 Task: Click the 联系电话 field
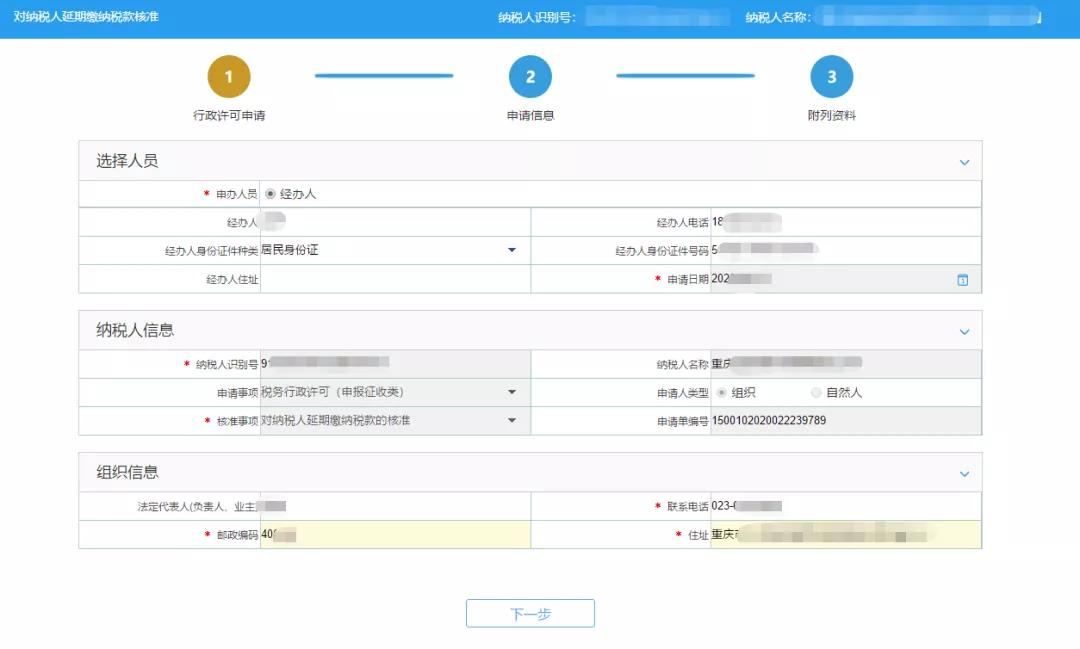click(845, 507)
